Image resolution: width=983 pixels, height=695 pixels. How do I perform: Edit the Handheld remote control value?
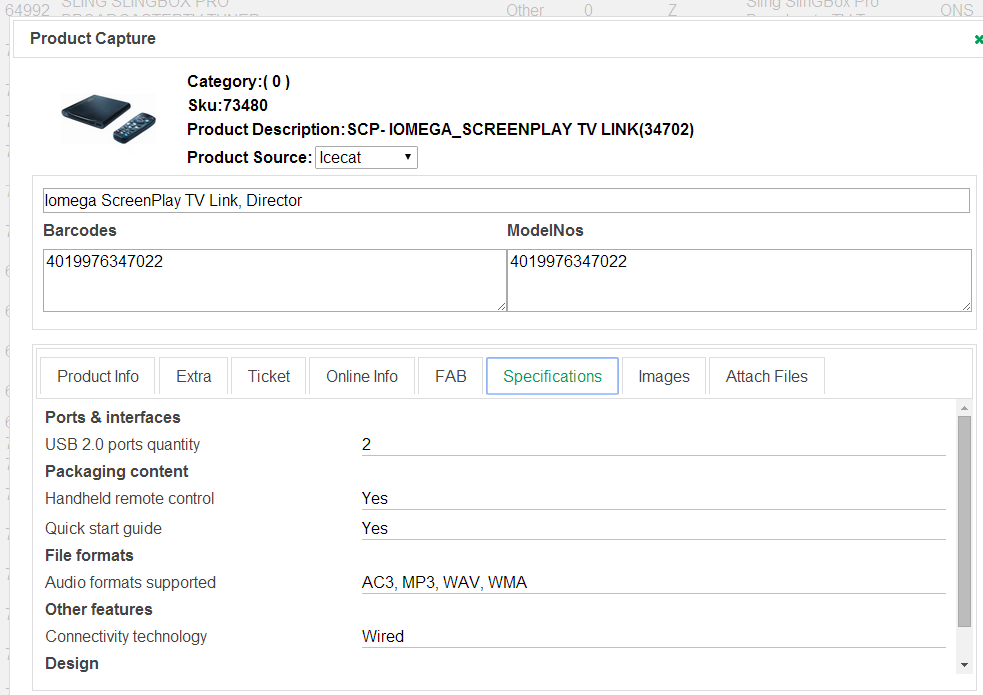coord(653,498)
